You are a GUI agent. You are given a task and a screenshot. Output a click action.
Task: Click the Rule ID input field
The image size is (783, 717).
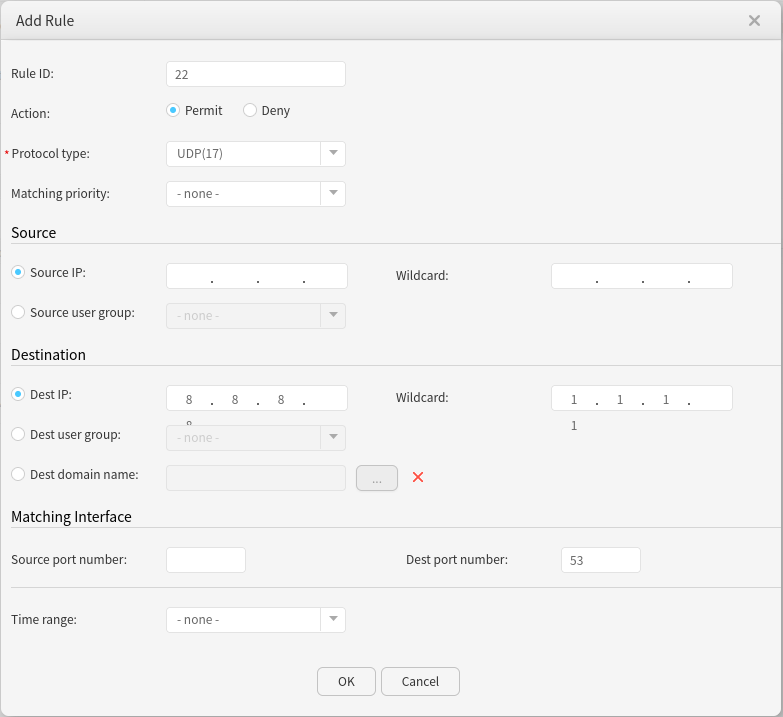255,74
